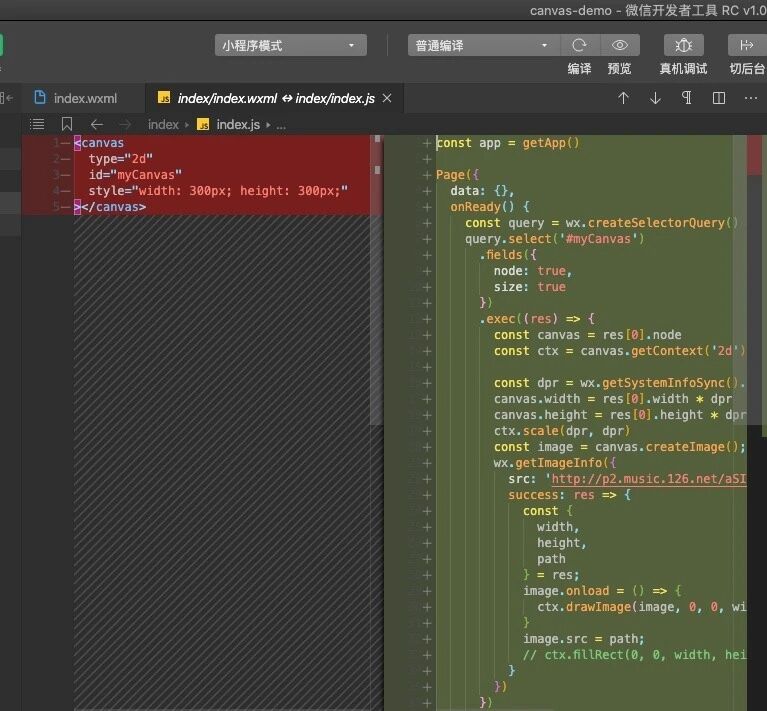Click the p2.music.126.net URL link

coord(649,479)
